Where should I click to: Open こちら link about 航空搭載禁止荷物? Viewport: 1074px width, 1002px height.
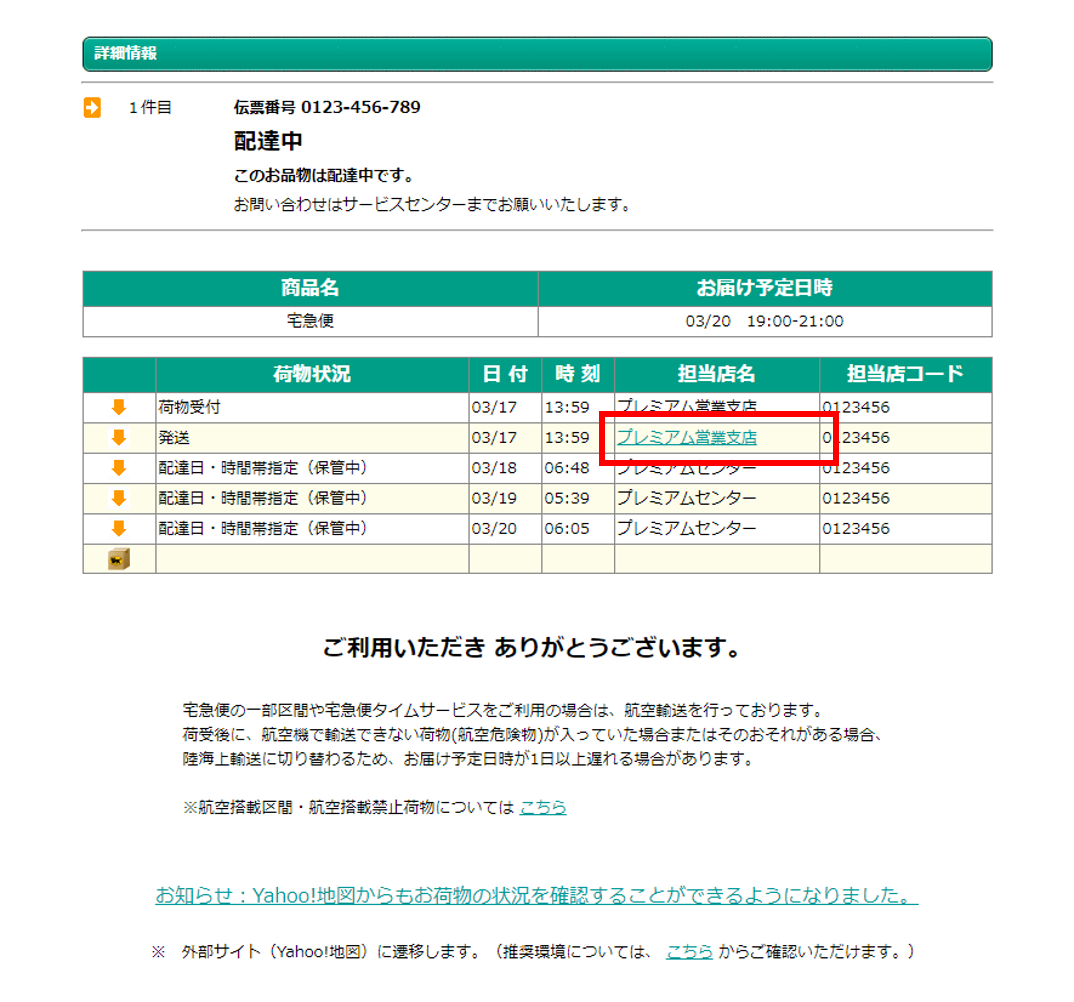click(x=542, y=807)
